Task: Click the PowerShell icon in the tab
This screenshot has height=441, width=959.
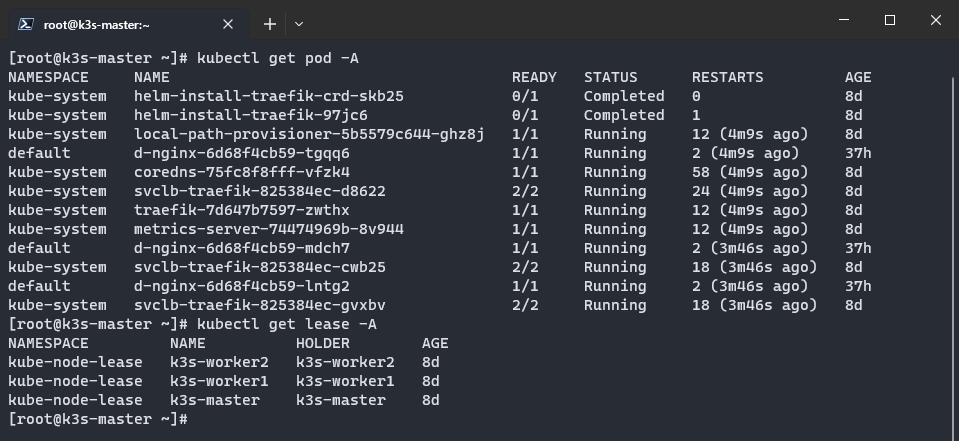Action: [x=27, y=24]
